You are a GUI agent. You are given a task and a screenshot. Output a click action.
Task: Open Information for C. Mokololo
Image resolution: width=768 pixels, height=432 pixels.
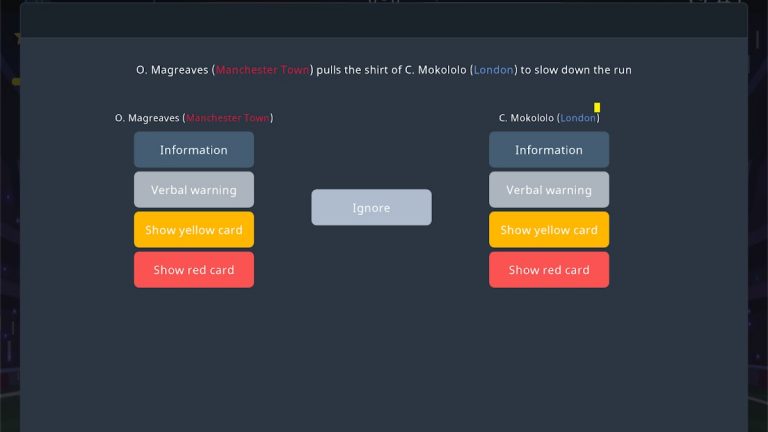pos(548,150)
